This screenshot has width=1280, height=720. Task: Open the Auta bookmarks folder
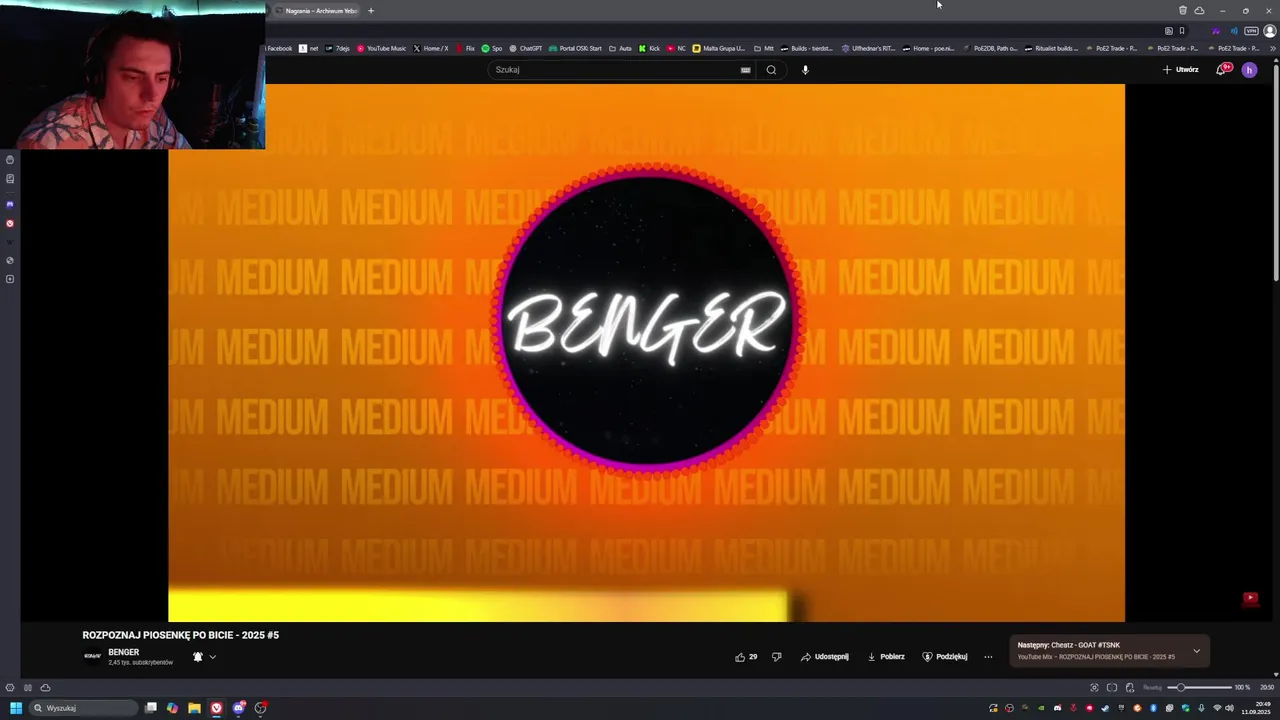tap(620, 48)
